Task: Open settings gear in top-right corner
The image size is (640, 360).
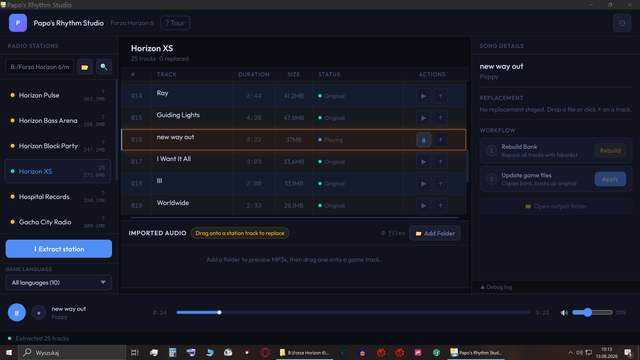Action: click(x=622, y=23)
